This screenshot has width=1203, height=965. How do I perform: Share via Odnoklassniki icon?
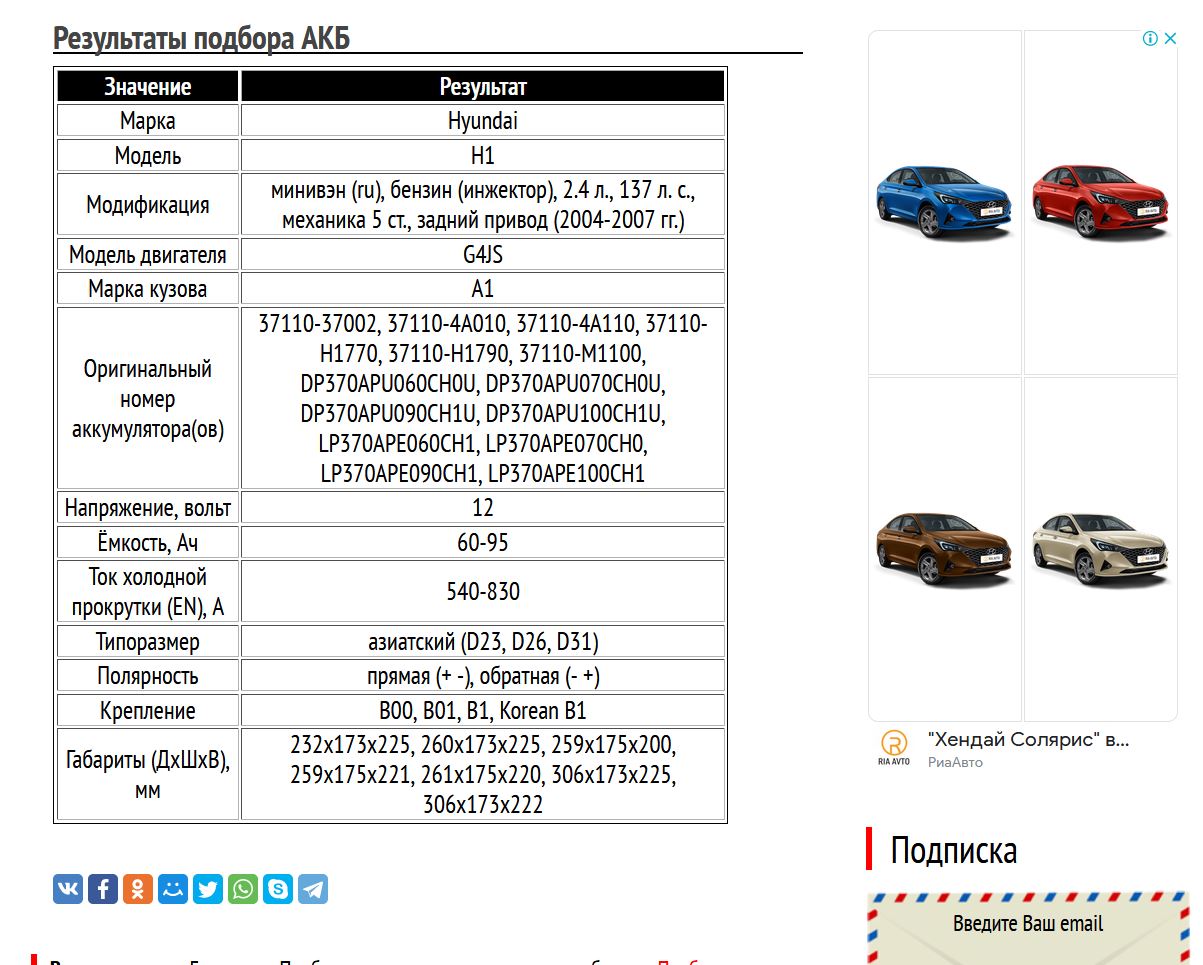(x=138, y=889)
